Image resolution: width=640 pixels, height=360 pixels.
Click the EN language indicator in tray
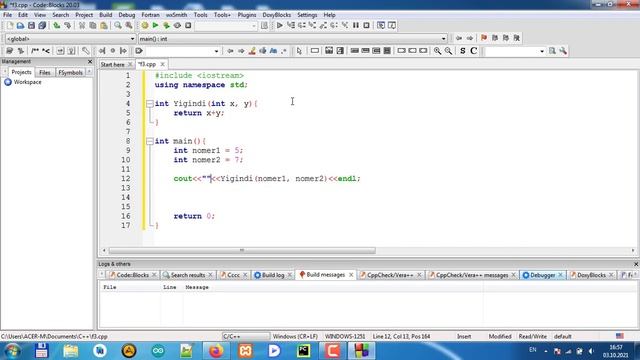click(x=533, y=350)
